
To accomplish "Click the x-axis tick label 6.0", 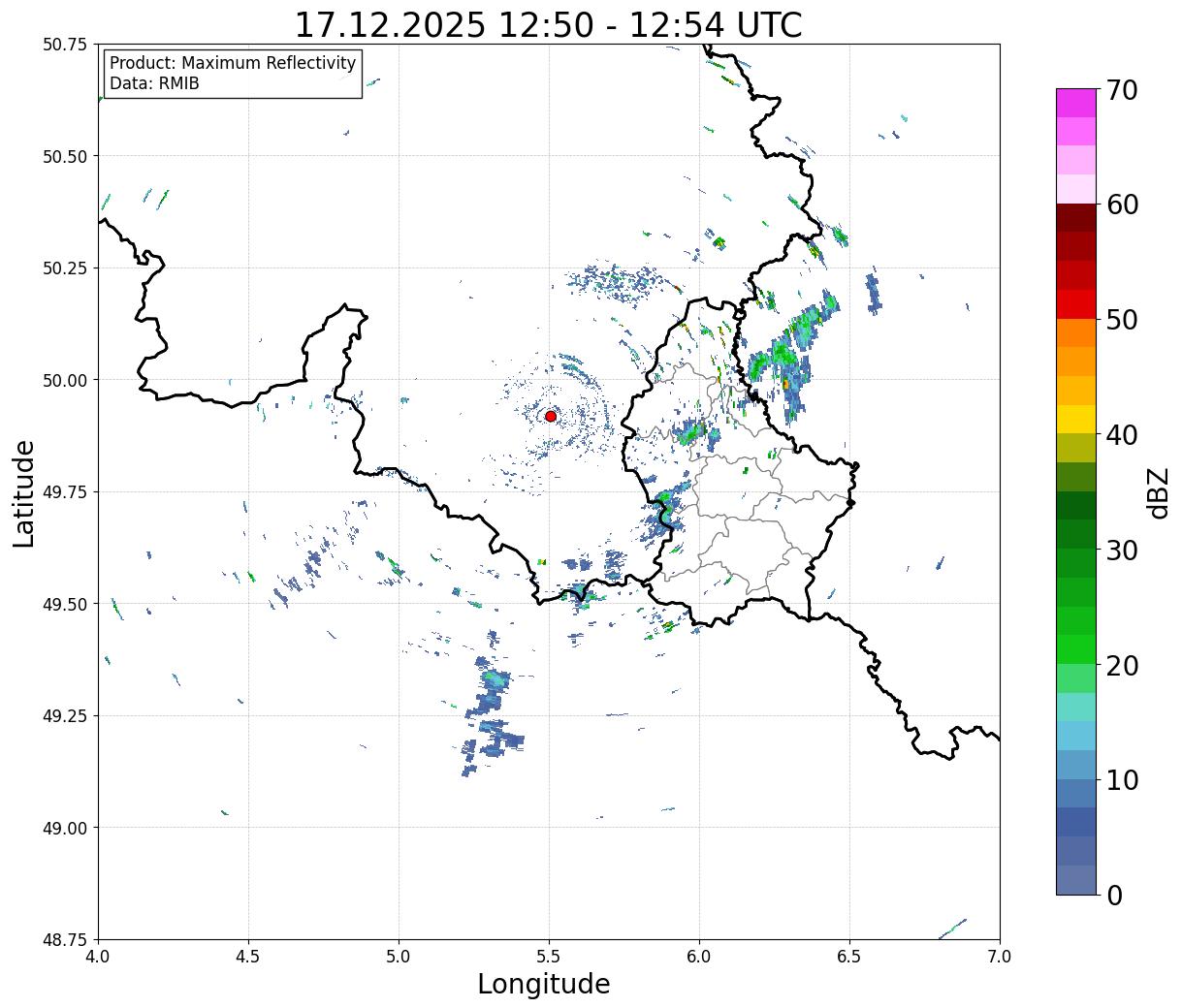I will tap(699, 956).
